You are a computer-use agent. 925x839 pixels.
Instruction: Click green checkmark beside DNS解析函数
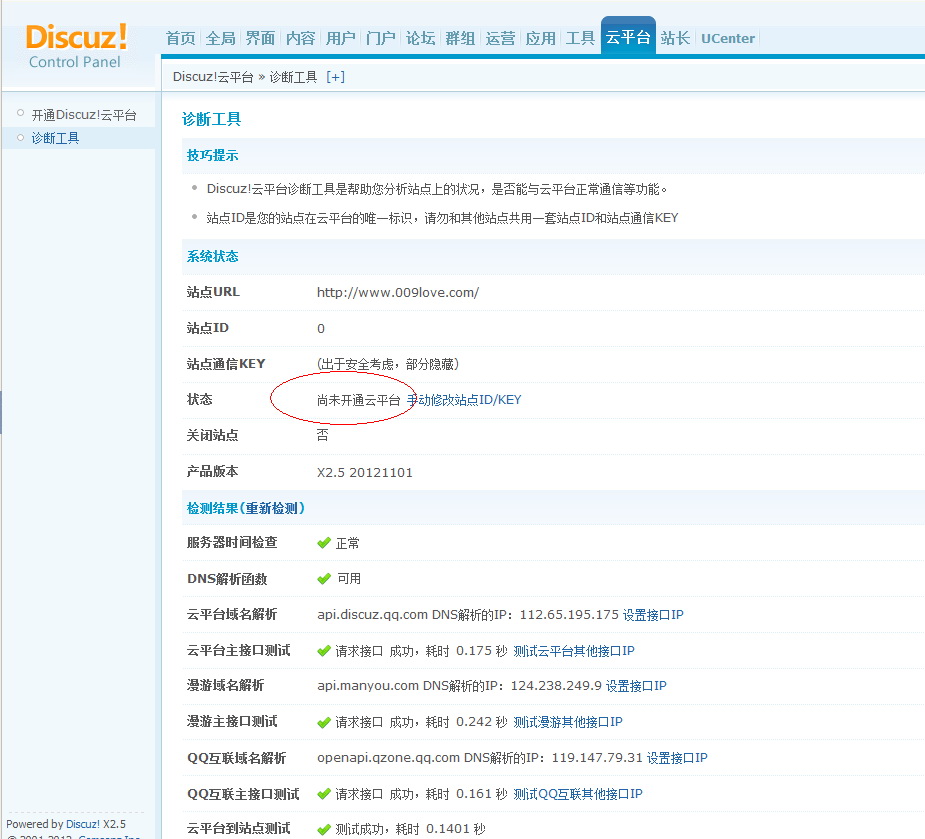pyautogui.click(x=324, y=579)
